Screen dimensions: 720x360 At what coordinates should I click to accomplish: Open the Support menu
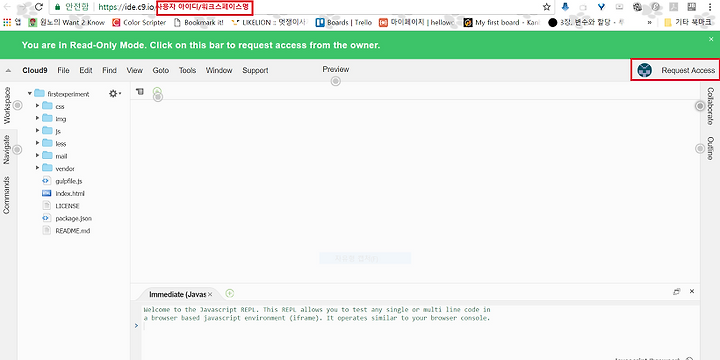tap(255, 70)
